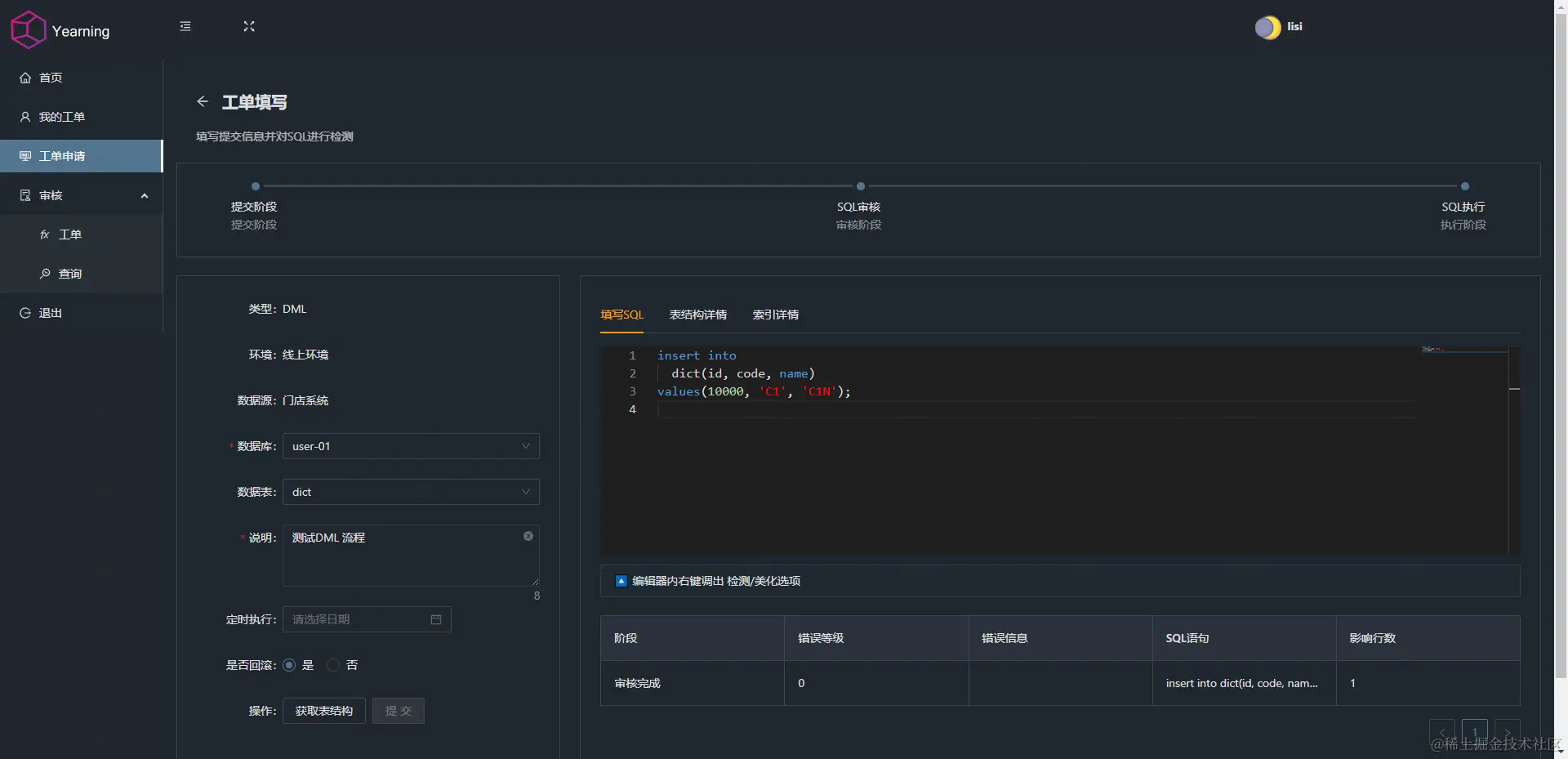Open the calendar icon in the scheduled execution field
Screen dimensions: 1568x759
[436, 619]
